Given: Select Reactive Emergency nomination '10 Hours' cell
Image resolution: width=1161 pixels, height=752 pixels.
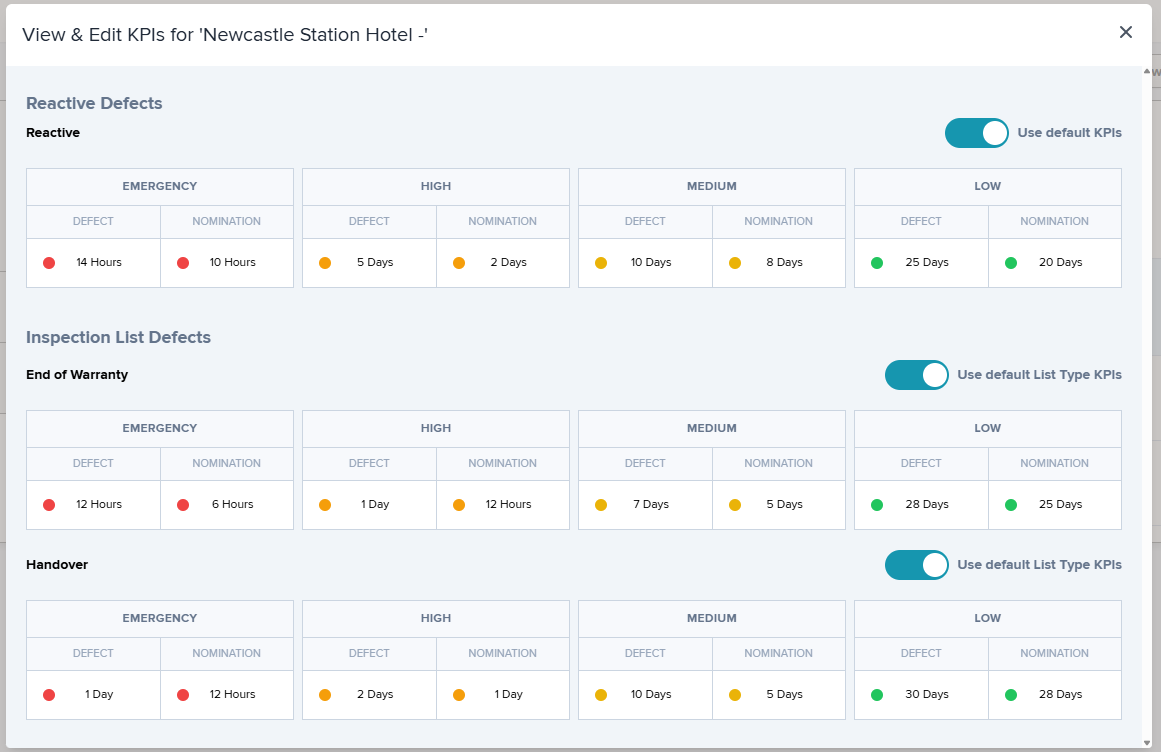Looking at the screenshot, I should pos(227,263).
